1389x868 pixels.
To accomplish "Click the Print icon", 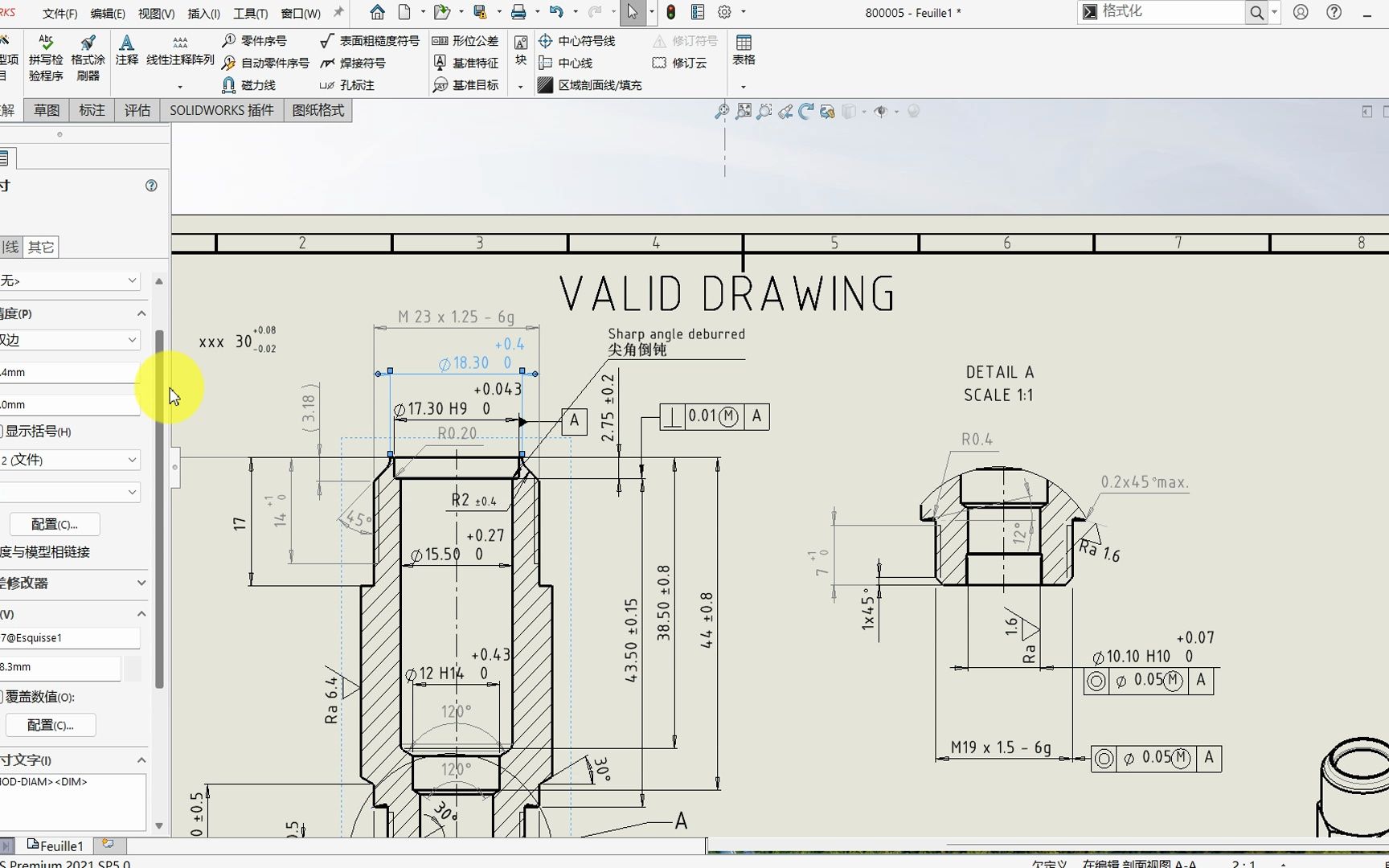I will click(x=518, y=12).
